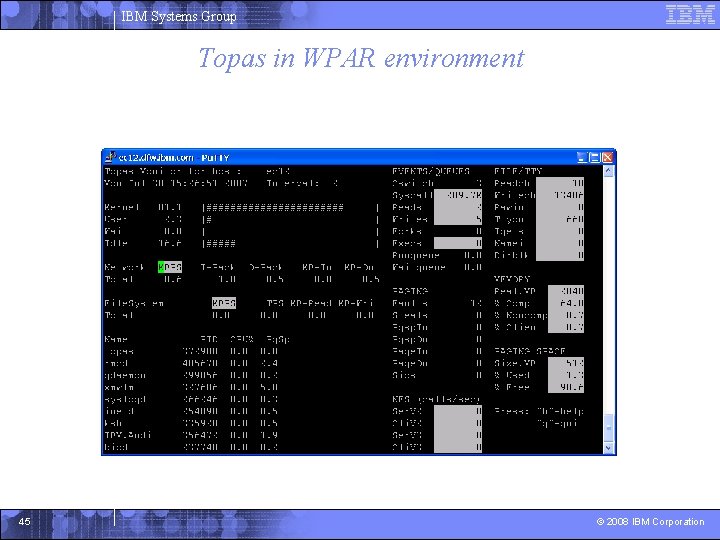Click the FILE/TTY section heading
The image size is (720, 540).
click(x=518, y=171)
